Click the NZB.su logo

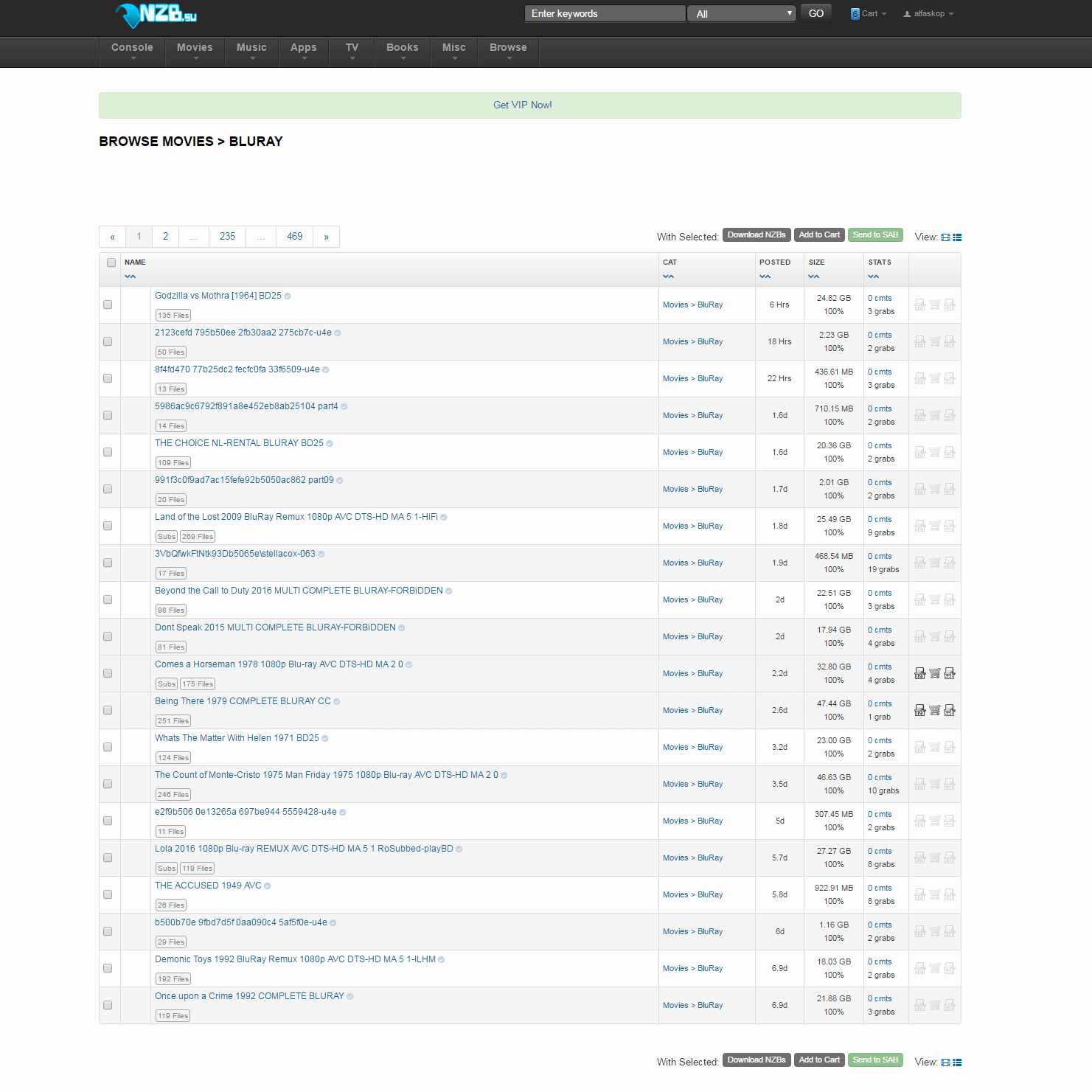click(156, 15)
